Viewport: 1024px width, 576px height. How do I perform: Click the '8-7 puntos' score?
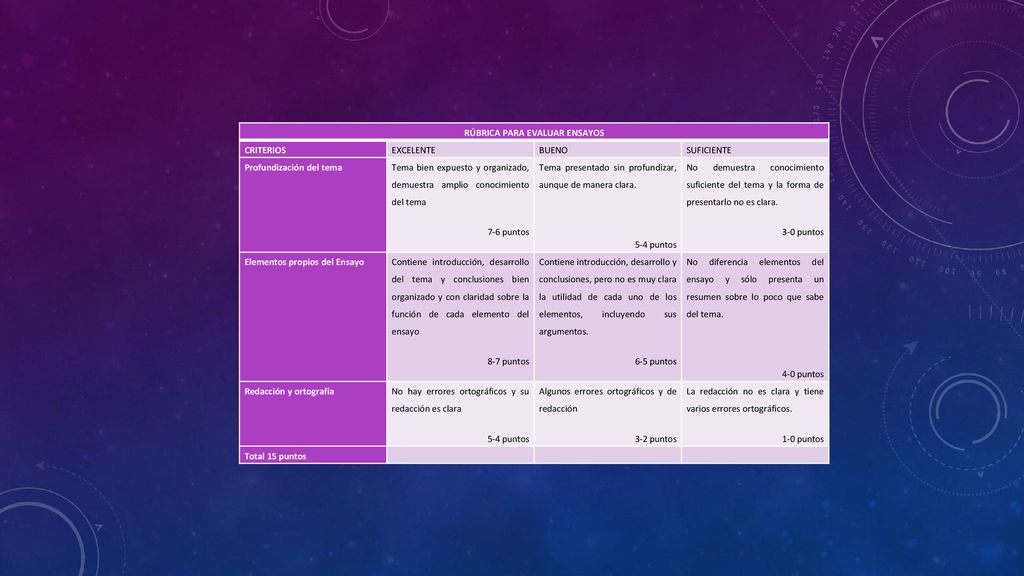(508, 361)
